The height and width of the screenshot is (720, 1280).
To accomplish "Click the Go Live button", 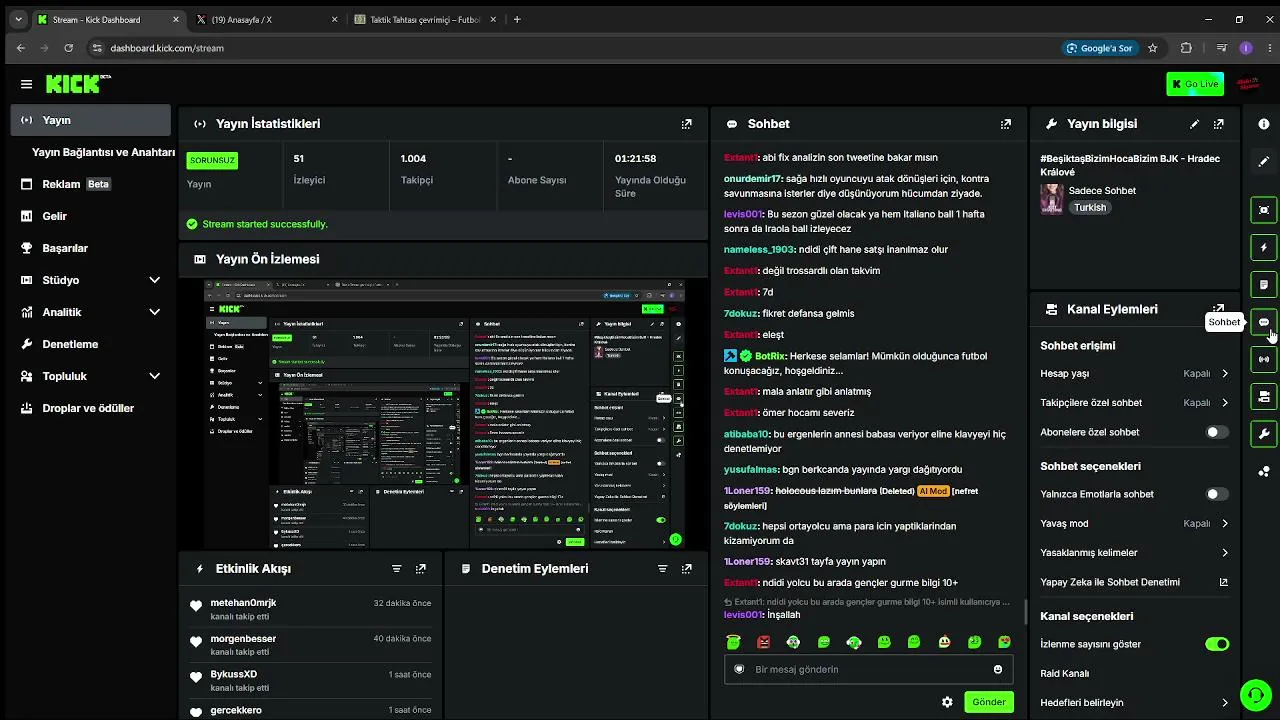I will pos(1195,84).
